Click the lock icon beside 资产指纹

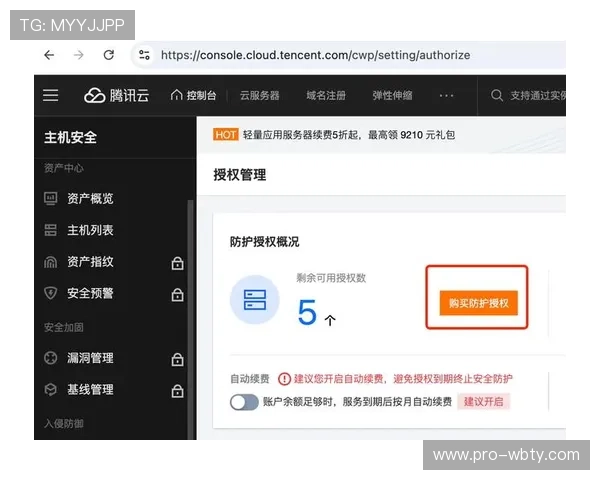(x=177, y=263)
